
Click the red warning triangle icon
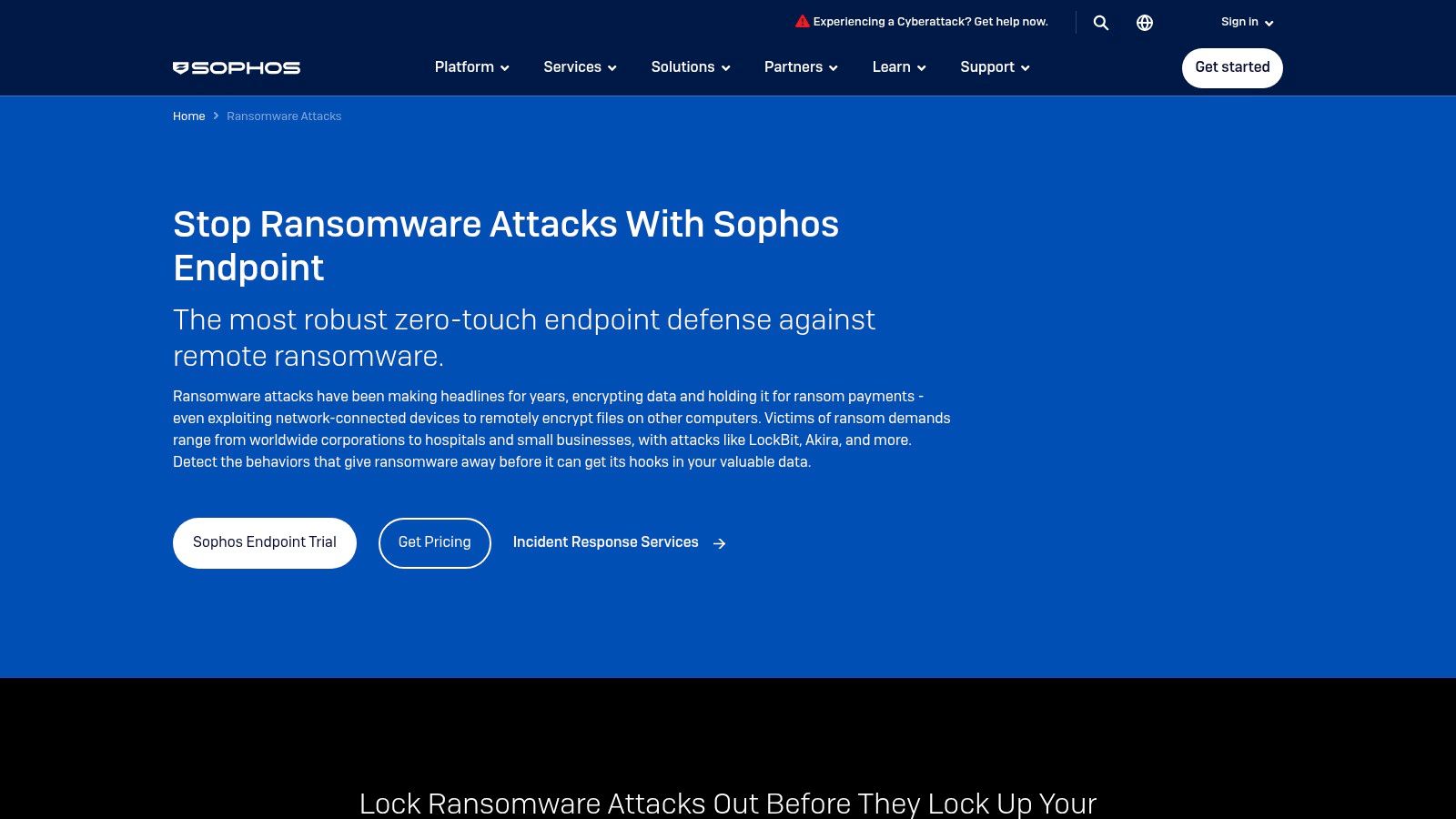click(x=802, y=20)
